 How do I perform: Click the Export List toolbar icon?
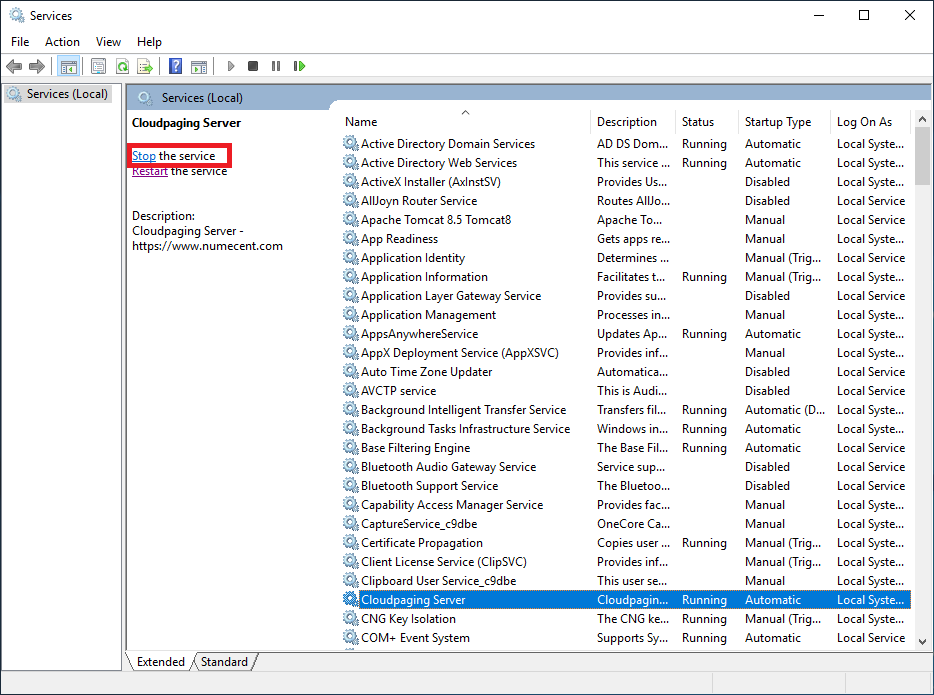point(146,66)
